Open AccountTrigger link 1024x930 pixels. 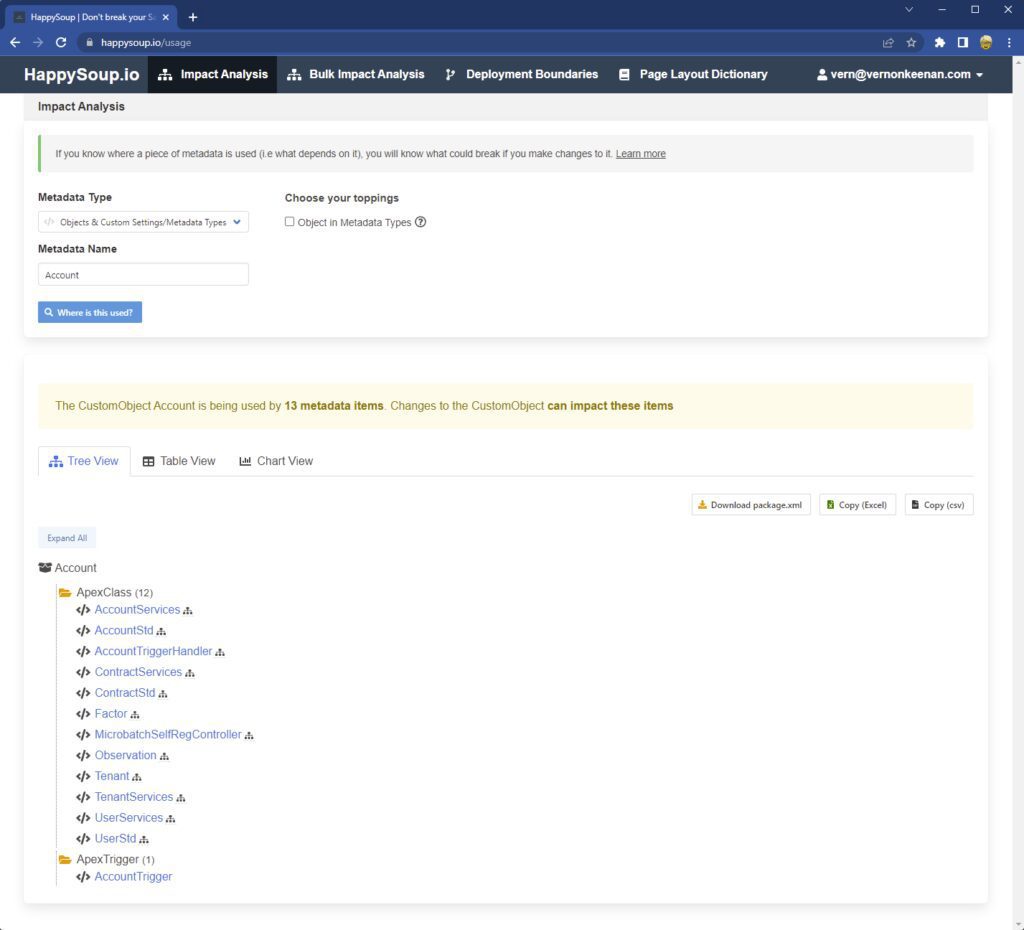pos(133,876)
